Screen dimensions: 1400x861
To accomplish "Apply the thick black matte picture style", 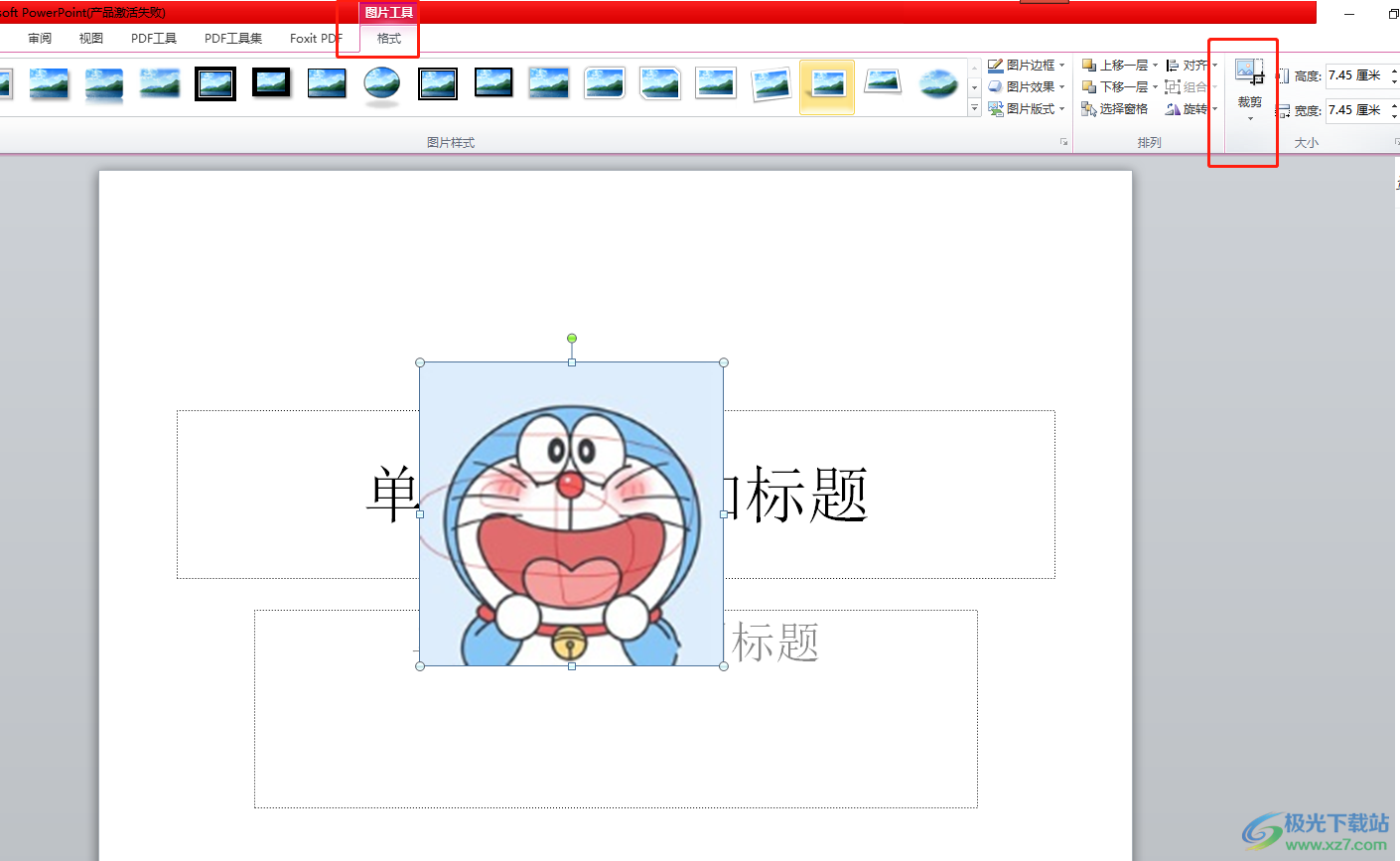I will [271, 84].
